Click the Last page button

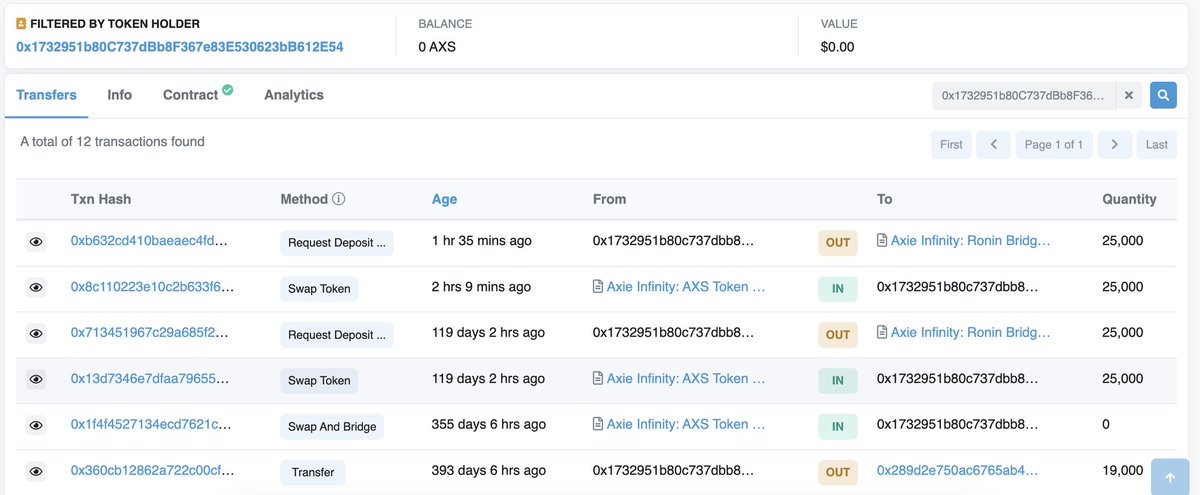coord(1156,145)
